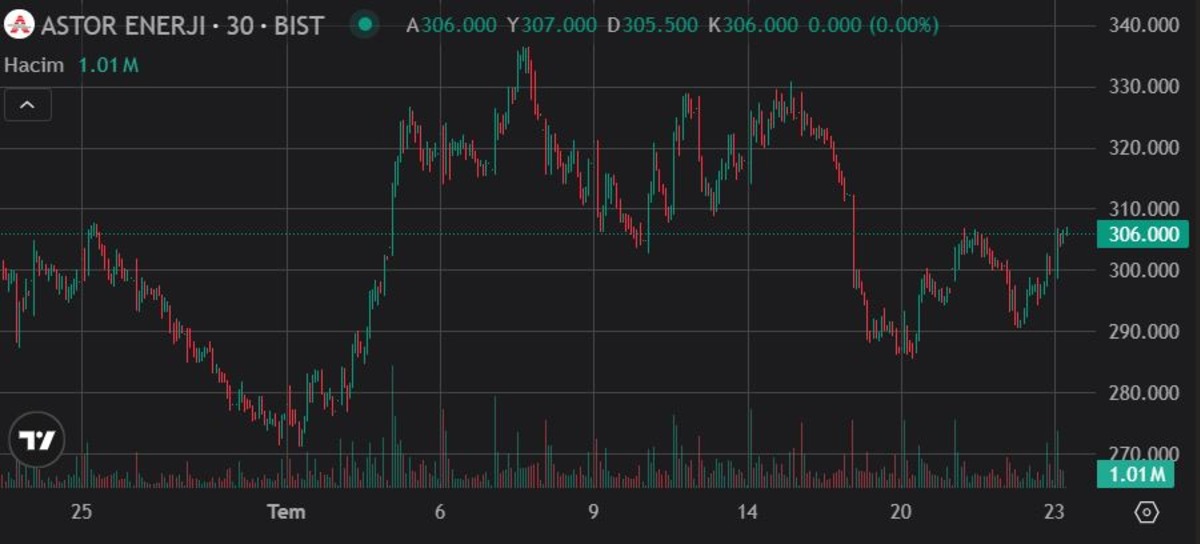Click the 340.000 price axis level
The width and height of the screenshot is (1200, 544).
(1145, 25)
